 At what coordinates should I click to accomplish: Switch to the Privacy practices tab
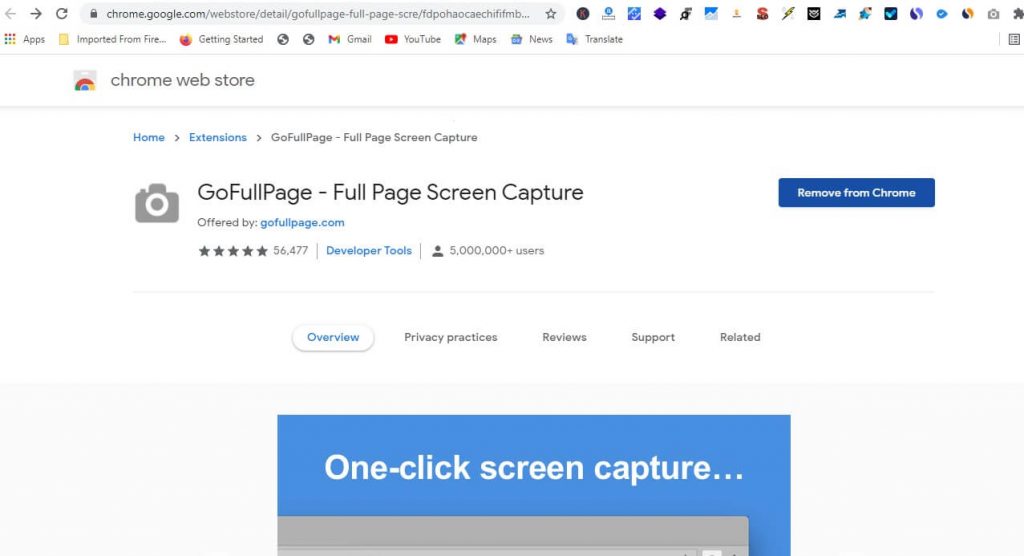click(x=451, y=337)
